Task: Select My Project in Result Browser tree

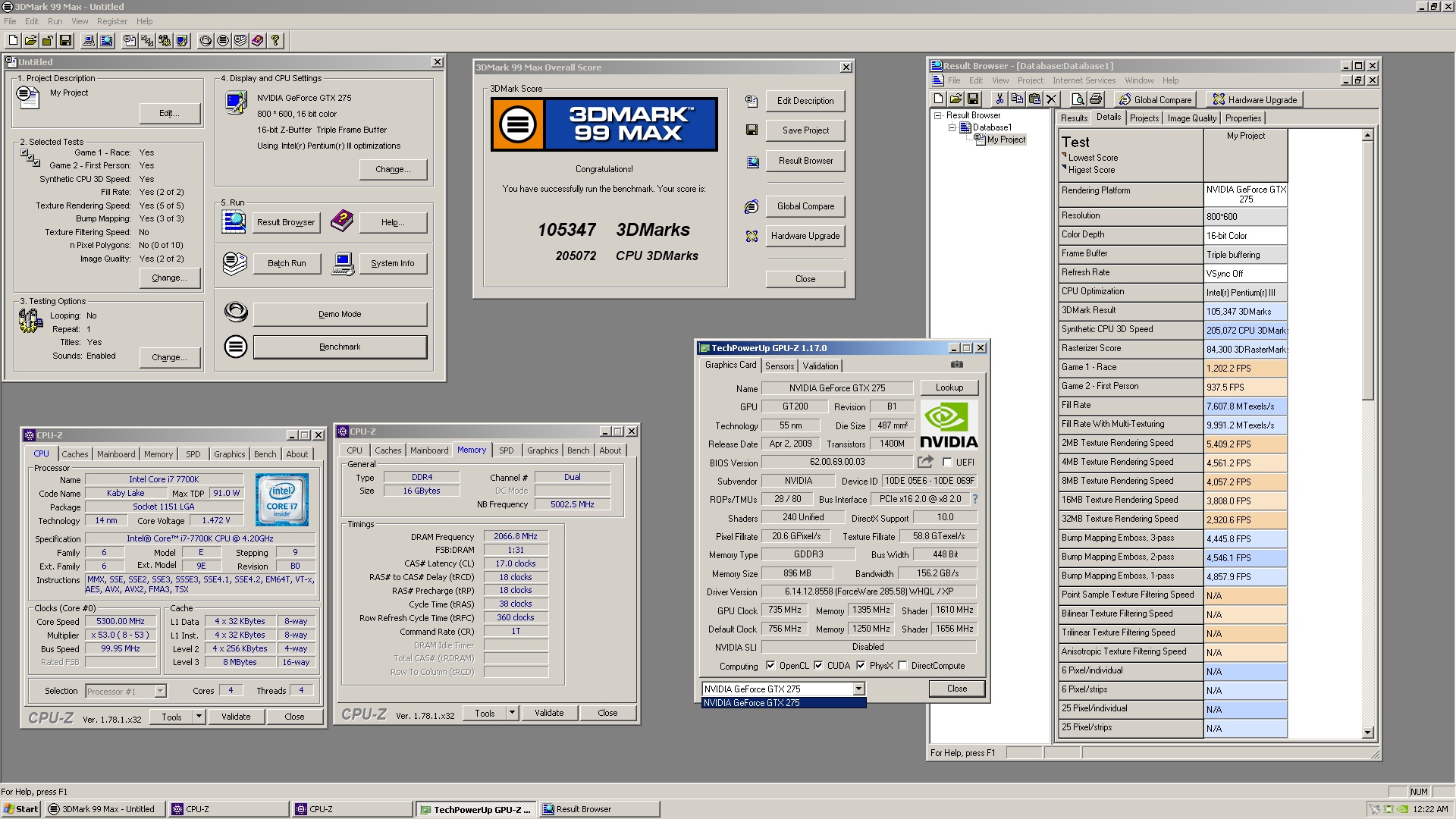Action: tap(1006, 140)
